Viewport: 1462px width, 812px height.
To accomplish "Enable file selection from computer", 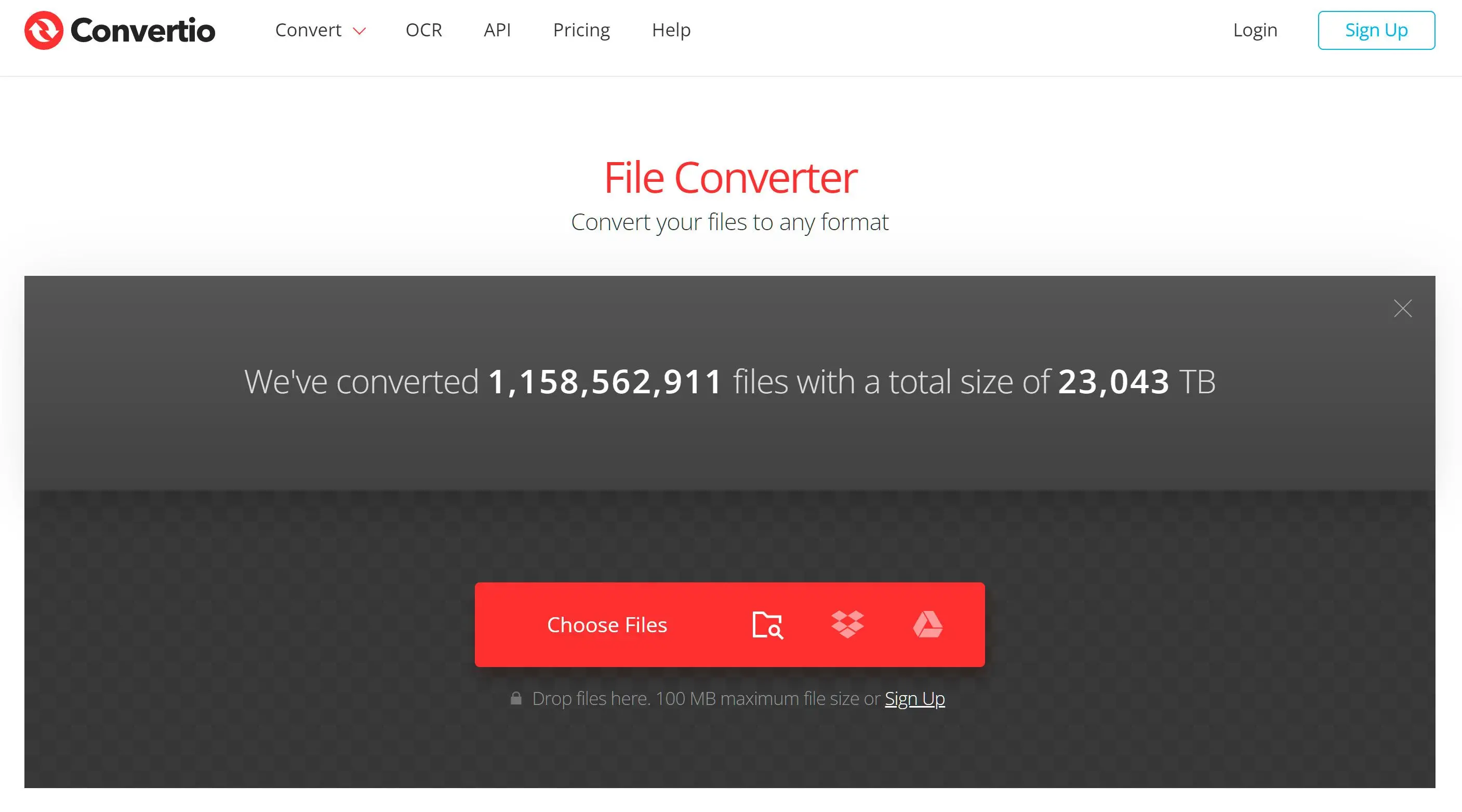I will coord(769,624).
